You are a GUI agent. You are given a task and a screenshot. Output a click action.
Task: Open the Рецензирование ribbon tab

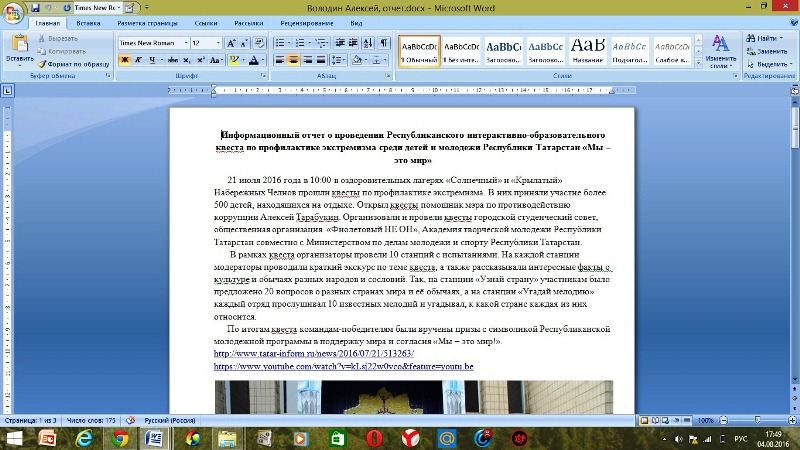coord(307,22)
